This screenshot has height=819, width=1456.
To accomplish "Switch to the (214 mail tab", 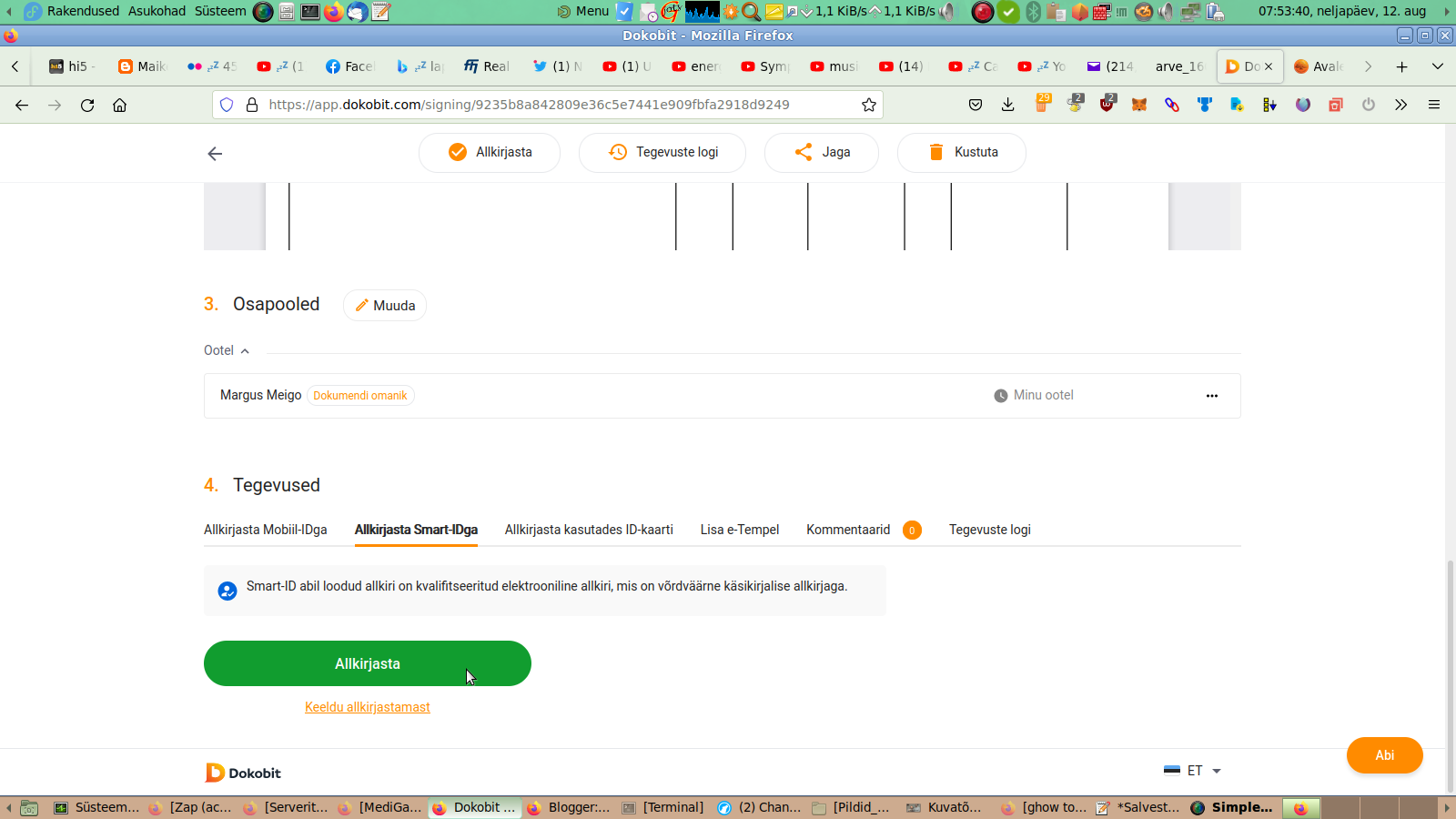I will [x=1111, y=66].
